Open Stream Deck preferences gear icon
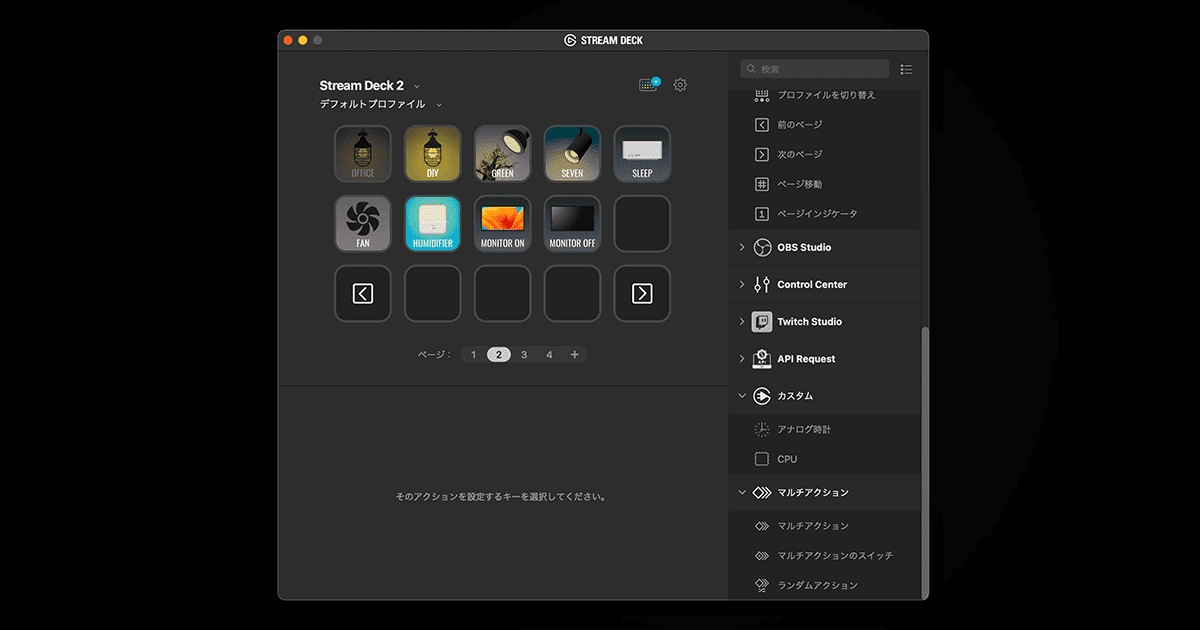The width and height of the screenshot is (1200, 630). coord(680,85)
